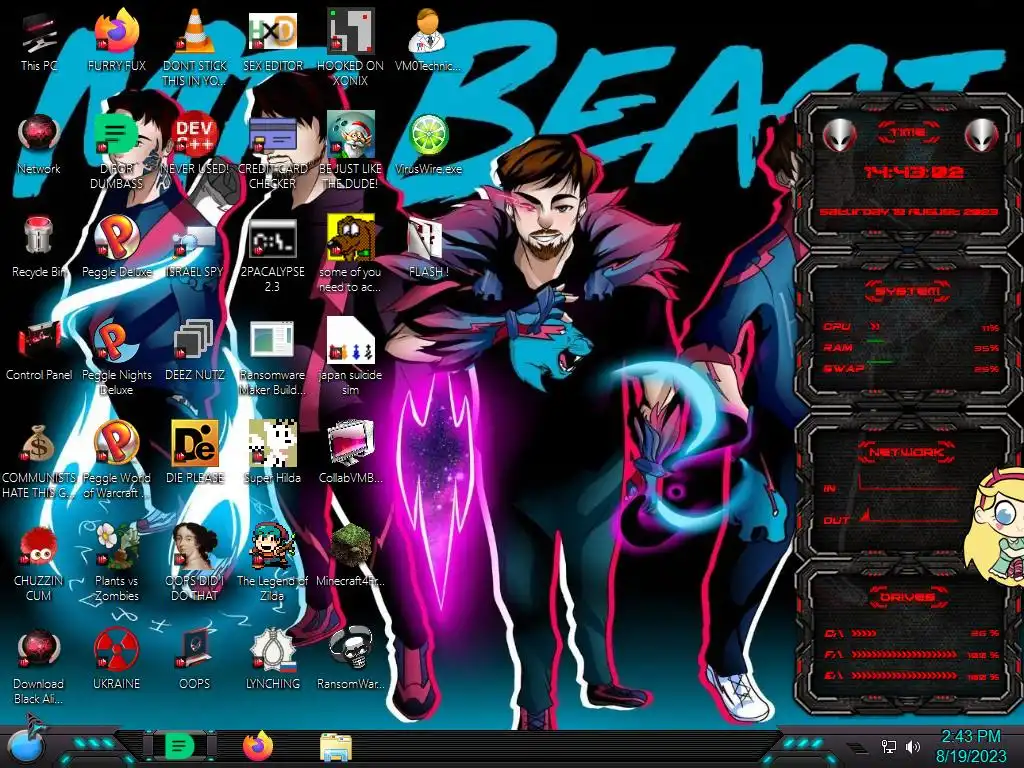Switch to the green chat app on the taskbar
1024x768 pixels.
(x=179, y=745)
